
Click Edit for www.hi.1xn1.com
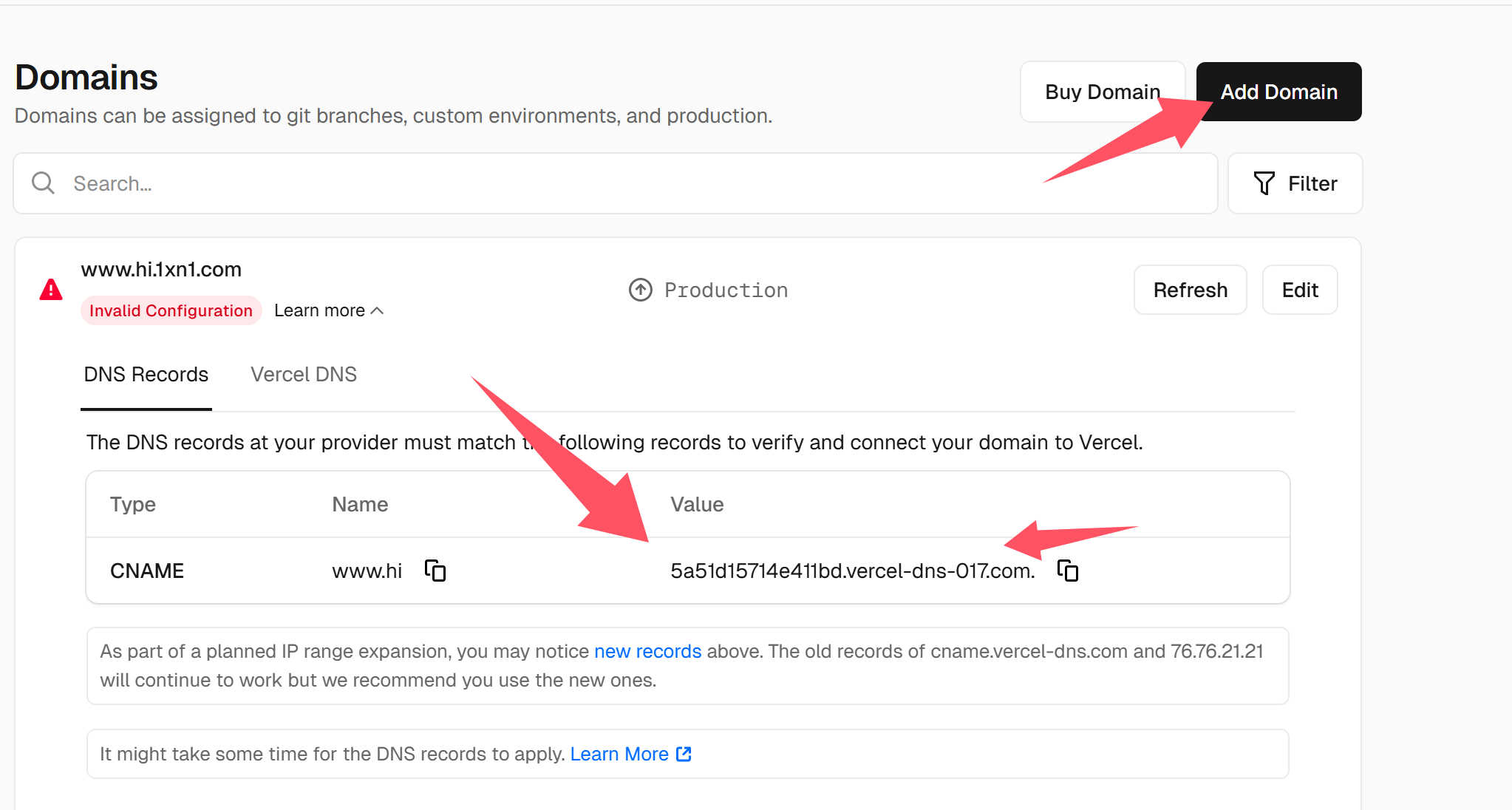1299,290
